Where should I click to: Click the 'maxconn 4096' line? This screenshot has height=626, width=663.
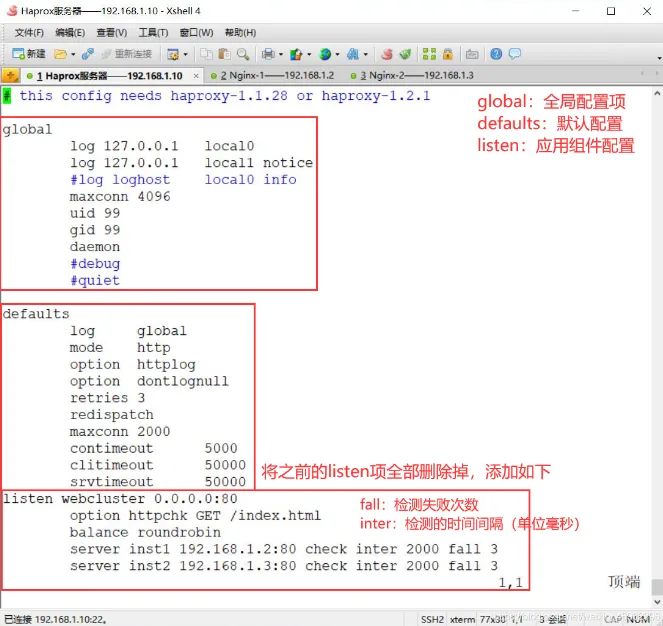coord(120,197)
